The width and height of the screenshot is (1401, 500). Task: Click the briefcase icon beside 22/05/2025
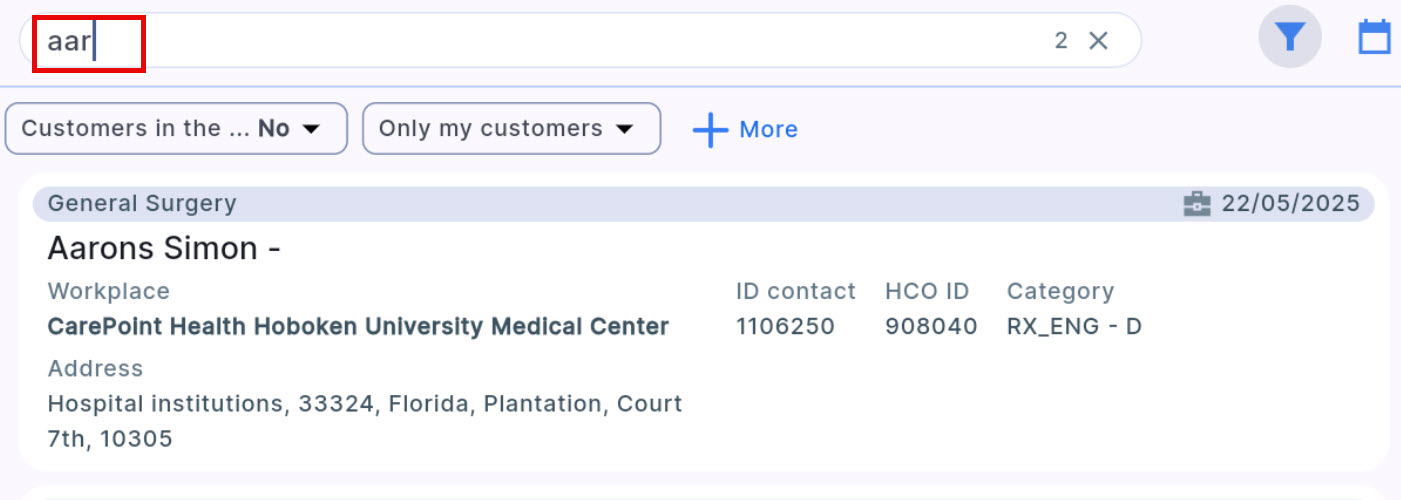coord(1196,204)
